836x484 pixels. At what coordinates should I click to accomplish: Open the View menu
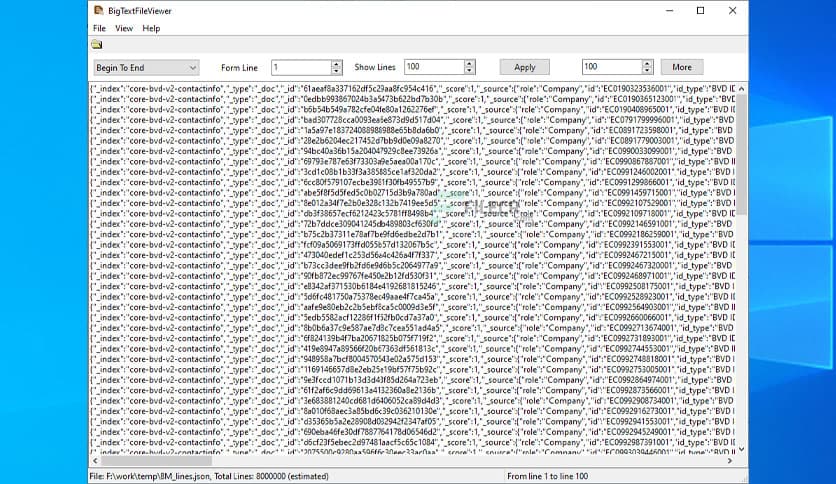pyautogui.click(x=124, y=28)
